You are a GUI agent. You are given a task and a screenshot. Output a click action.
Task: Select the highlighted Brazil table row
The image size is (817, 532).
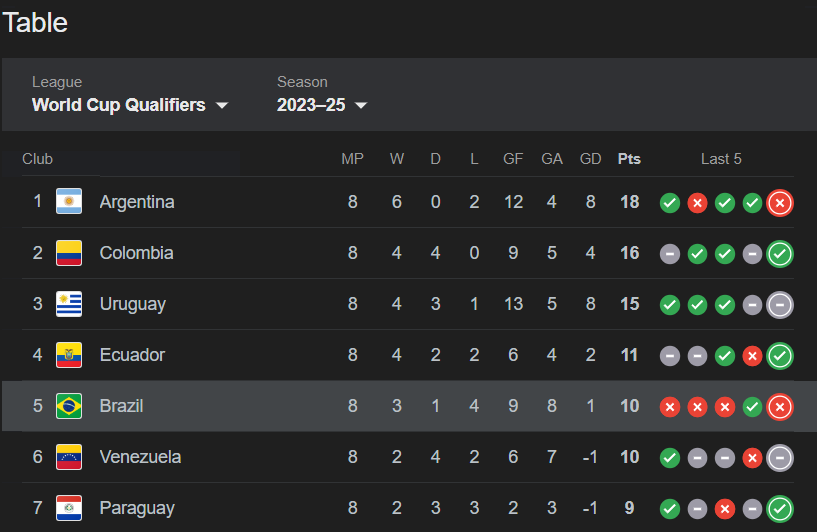pos(408,406)
